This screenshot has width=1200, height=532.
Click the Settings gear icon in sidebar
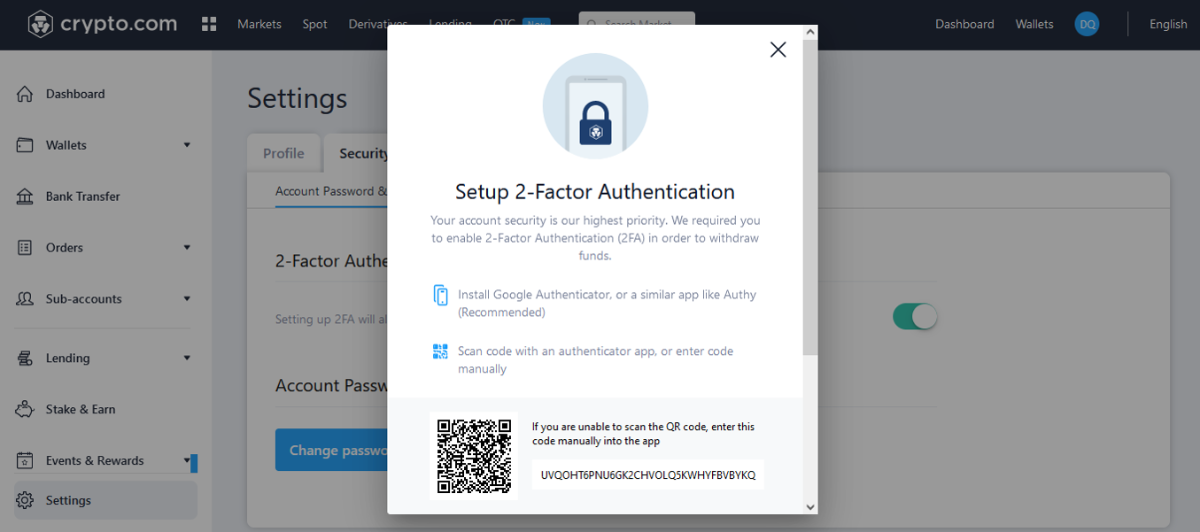point(25,500)
